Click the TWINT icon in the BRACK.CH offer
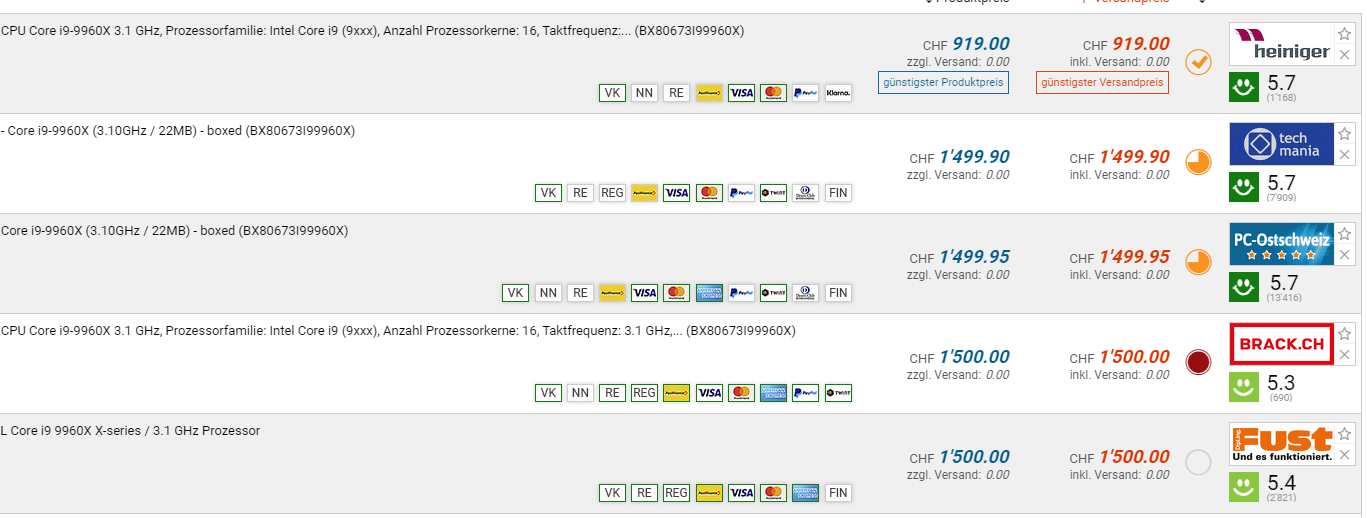The height and width of the screenshot is (518, 1367). tap(838, 393)
